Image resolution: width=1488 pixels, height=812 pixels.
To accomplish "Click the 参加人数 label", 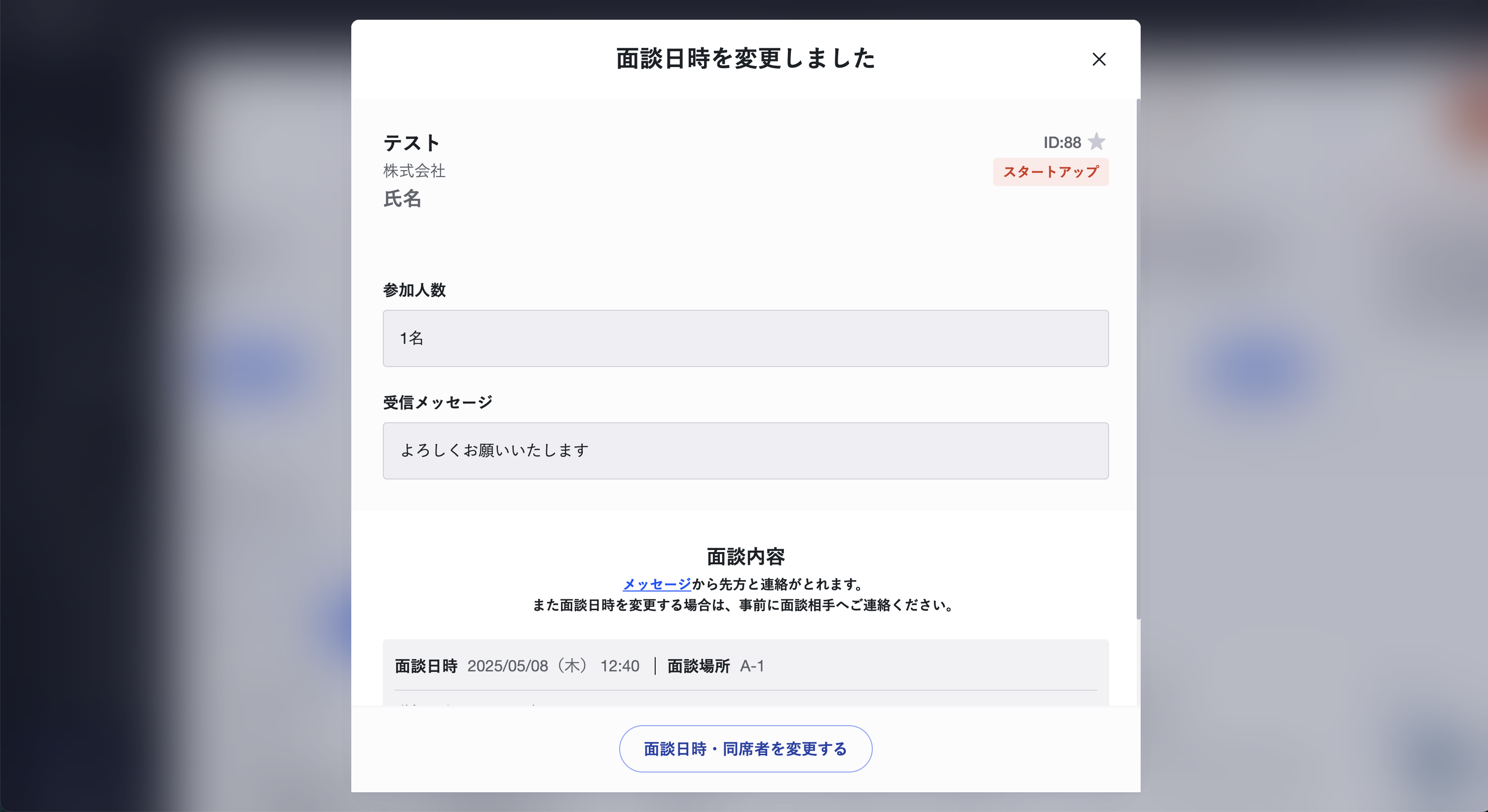I will [414, 290].
